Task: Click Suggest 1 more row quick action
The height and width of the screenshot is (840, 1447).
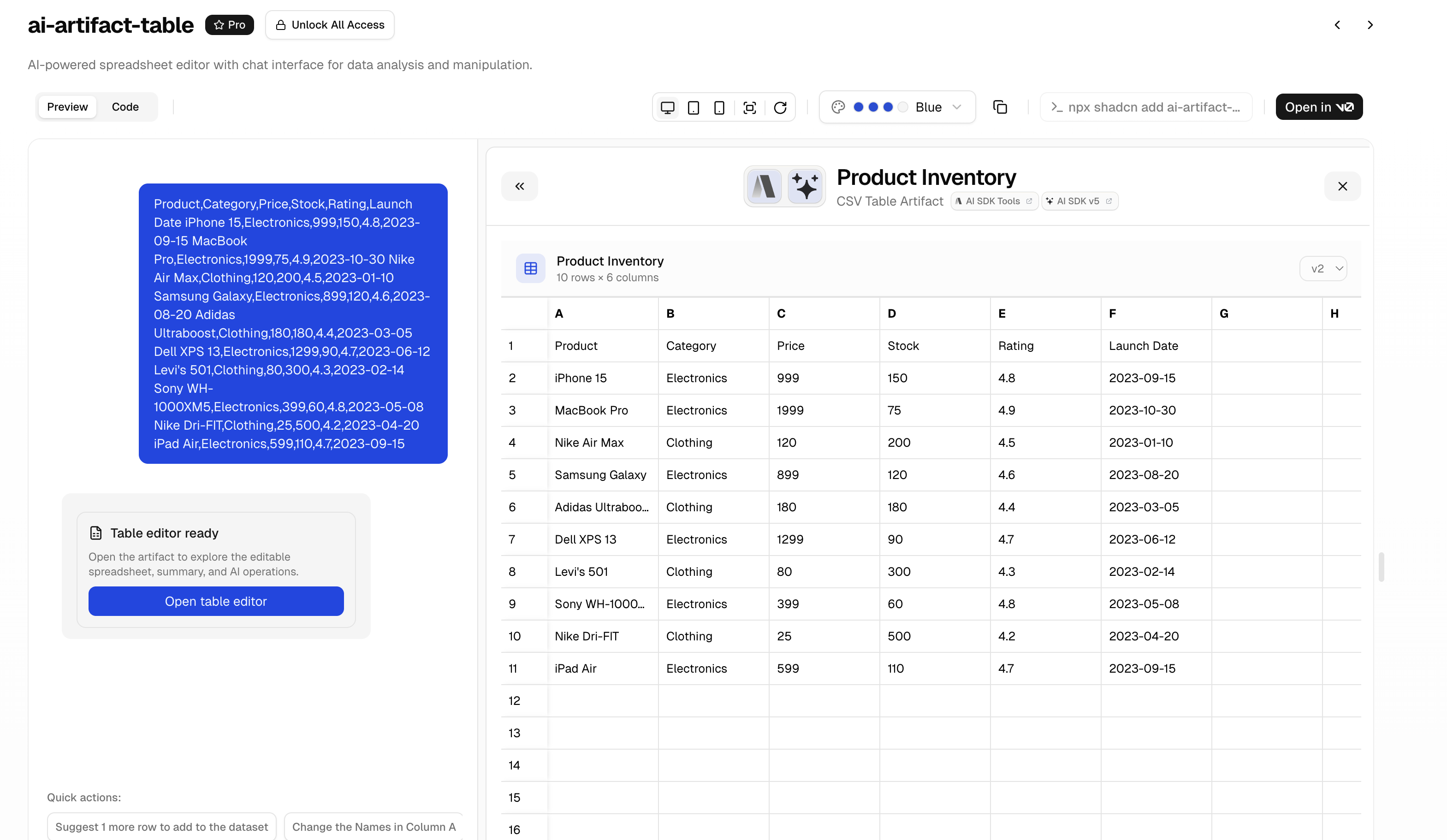Action: coord(161,826)
